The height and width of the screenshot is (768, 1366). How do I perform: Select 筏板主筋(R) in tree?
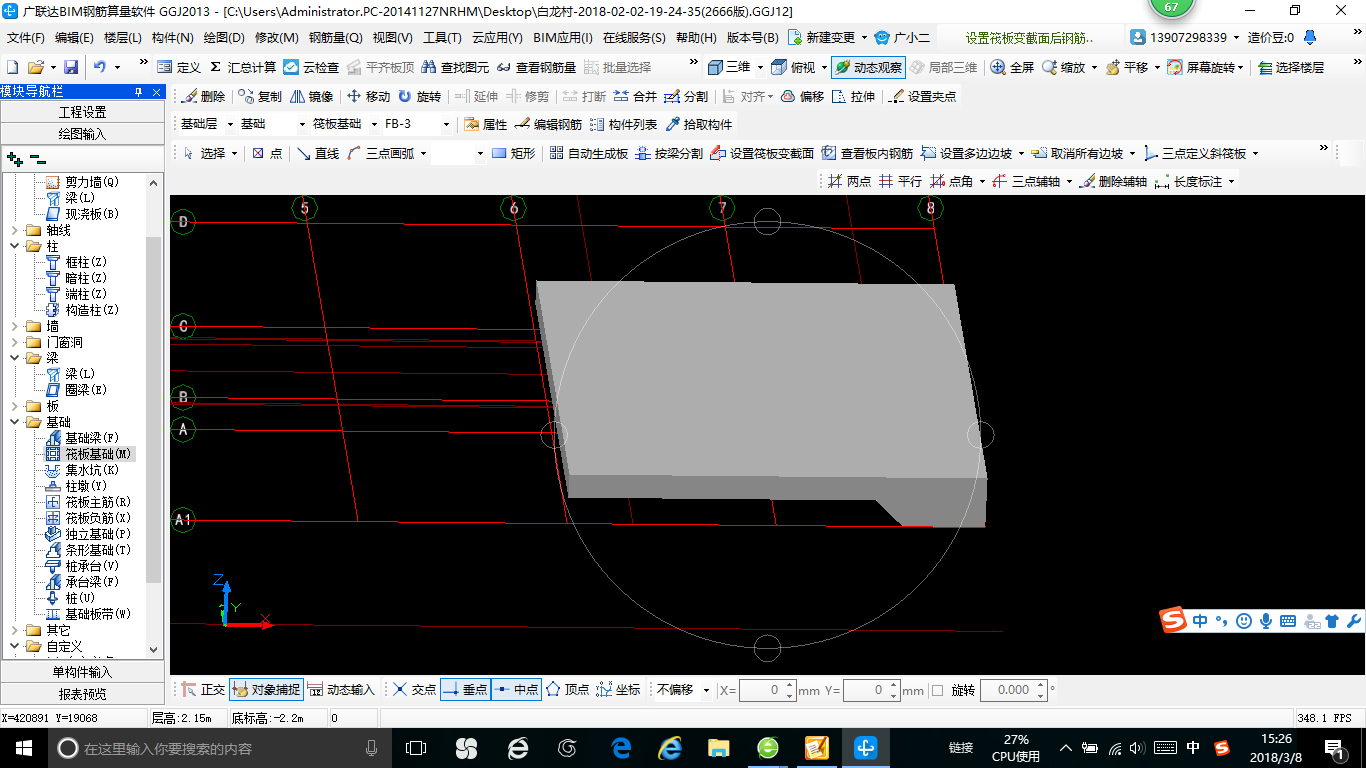[98, 502]
